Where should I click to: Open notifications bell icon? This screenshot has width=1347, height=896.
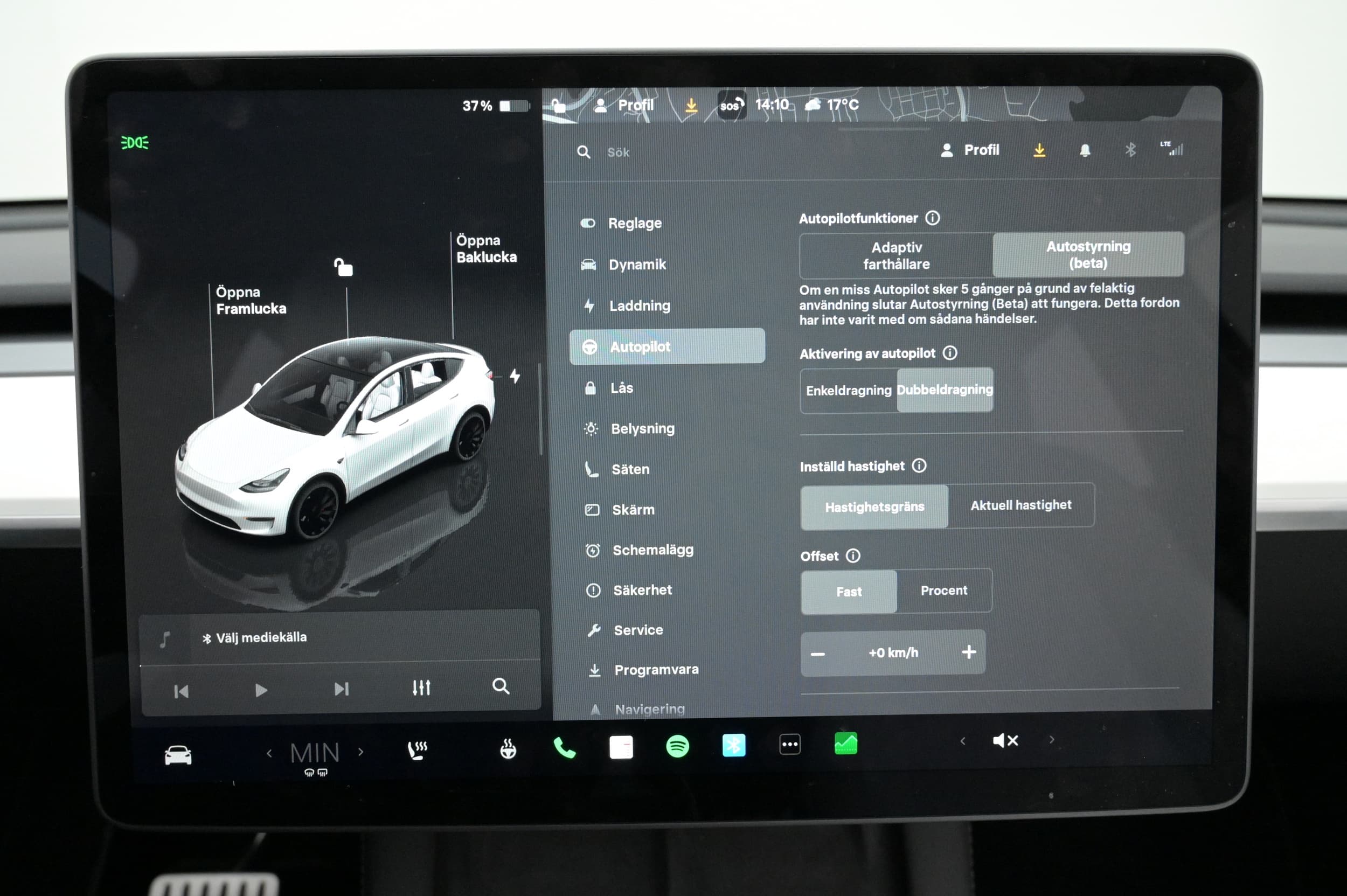coord(1085,150)
